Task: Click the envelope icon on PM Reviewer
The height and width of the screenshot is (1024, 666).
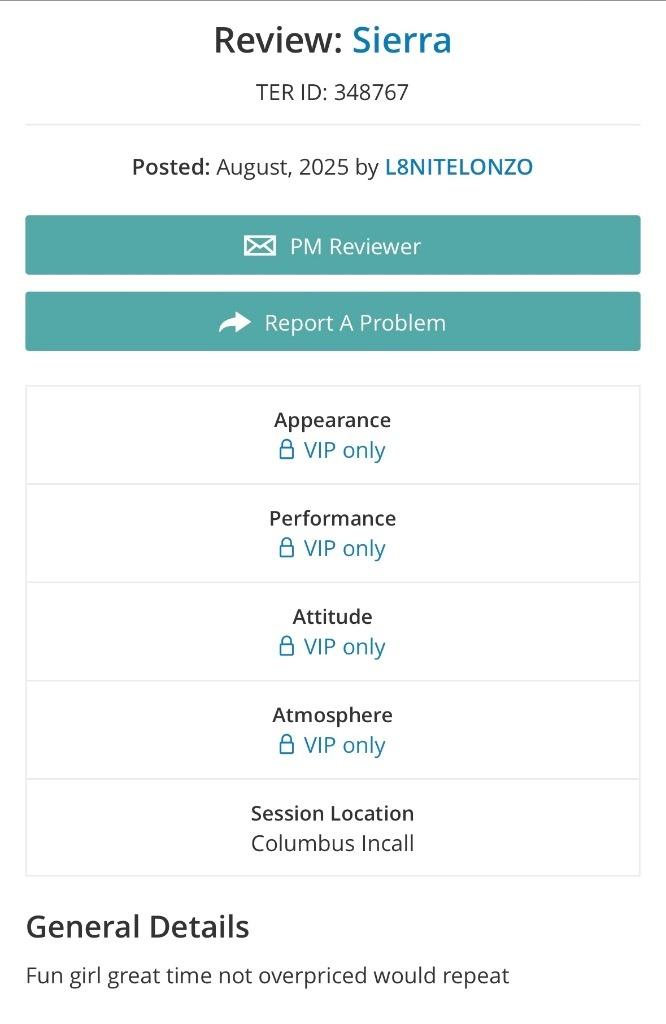Action: coord(260,246)
